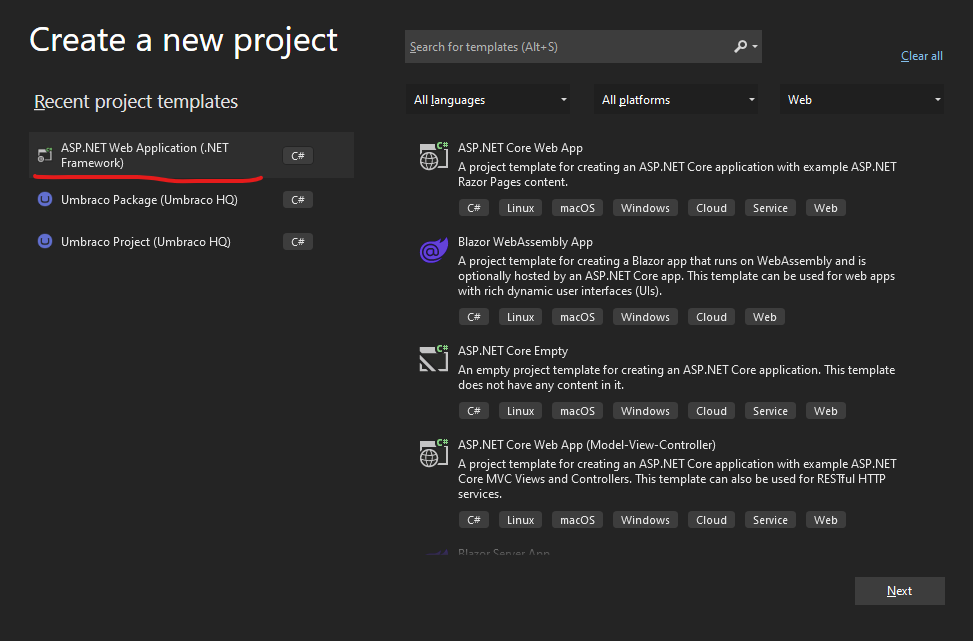The height and width of the screenshot is (641, 973).
Task: Click the Recent project templates heading
Action: click(136, 101)
